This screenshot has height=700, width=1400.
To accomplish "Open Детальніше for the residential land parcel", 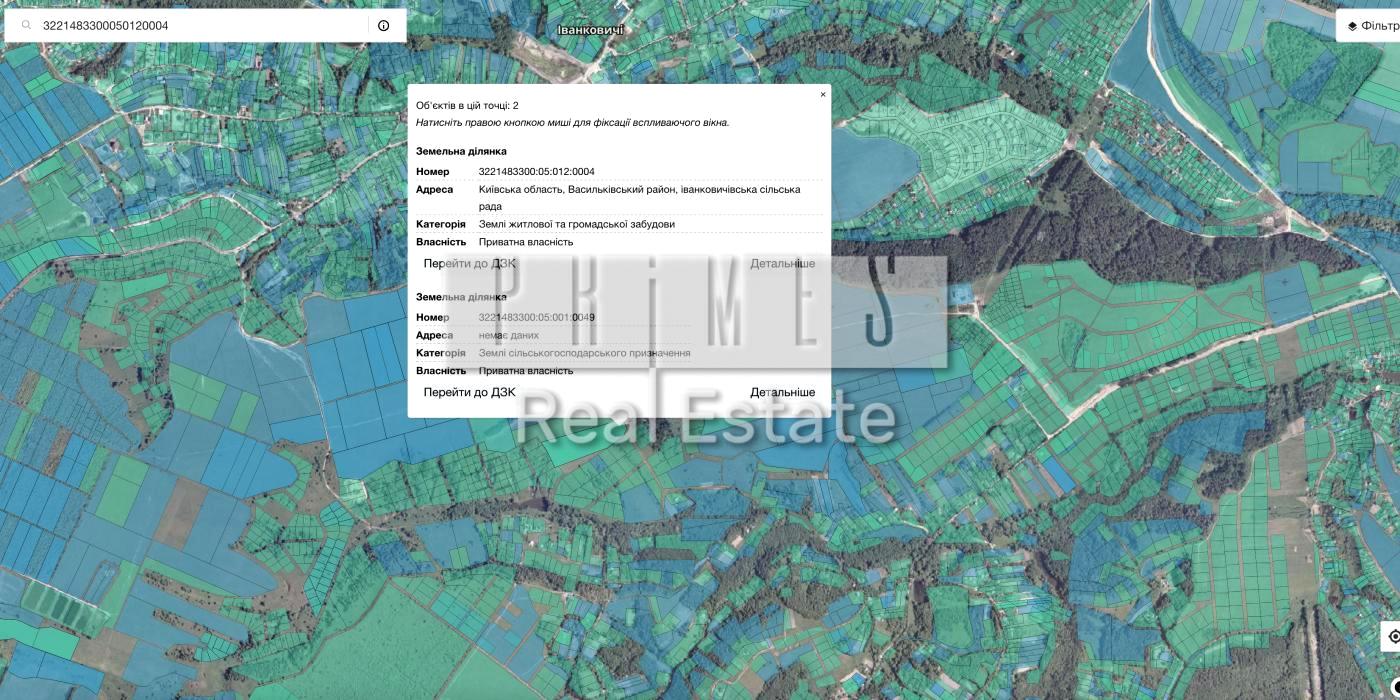I will pos(782,264).
